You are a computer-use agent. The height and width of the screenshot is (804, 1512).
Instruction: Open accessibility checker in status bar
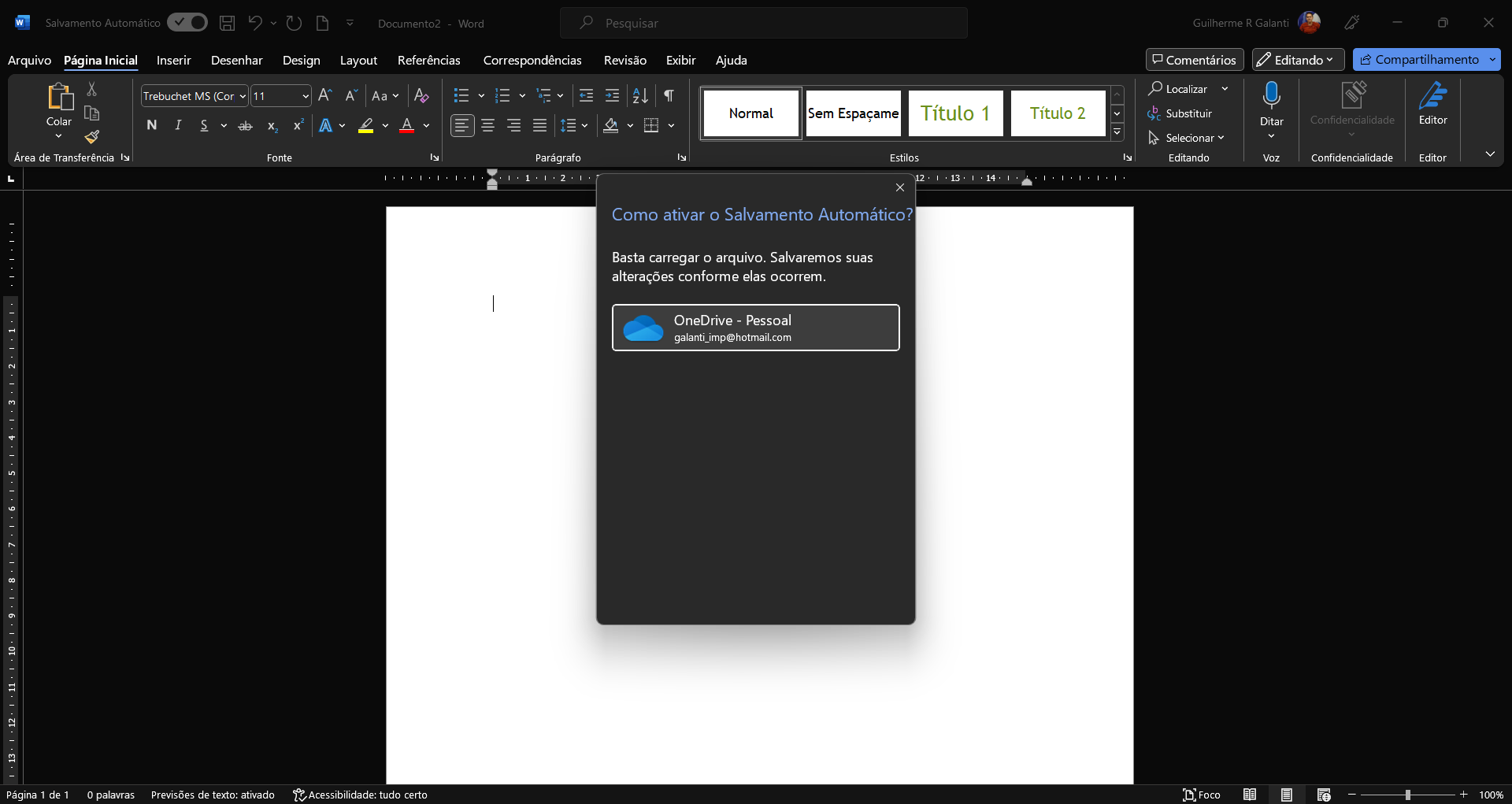[360, 795]
